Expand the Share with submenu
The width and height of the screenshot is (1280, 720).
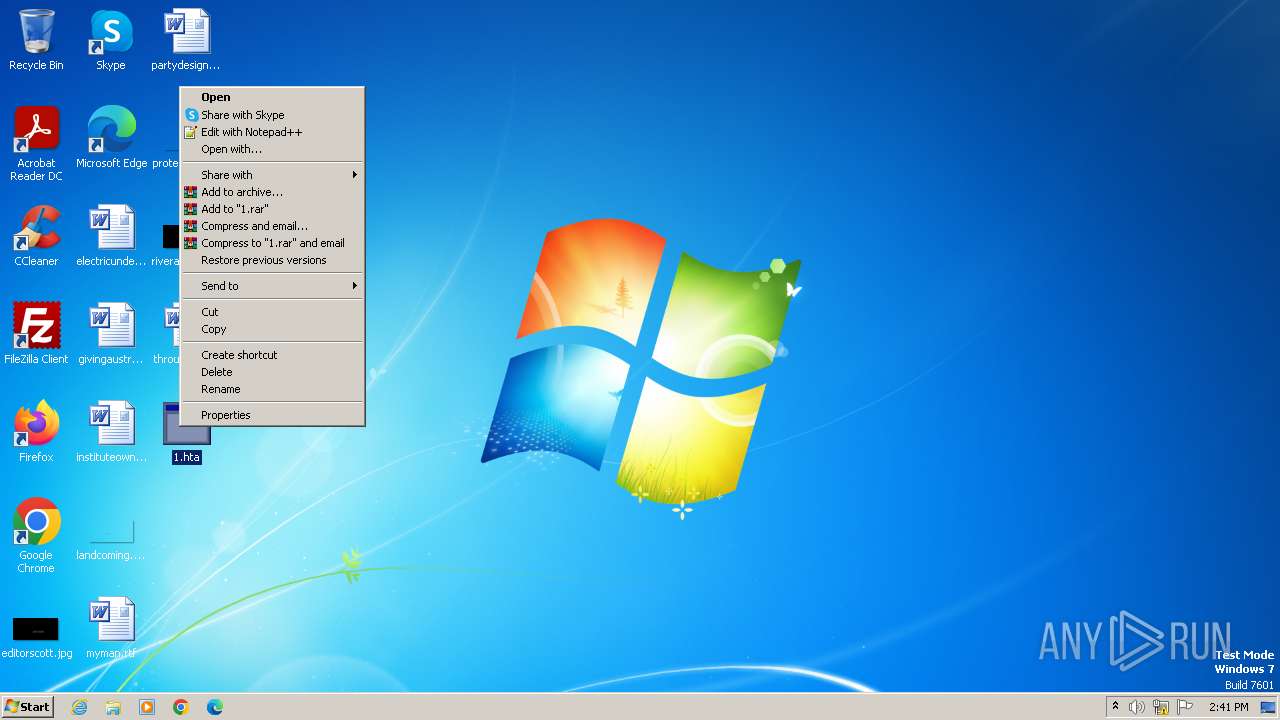click(272, 175)
